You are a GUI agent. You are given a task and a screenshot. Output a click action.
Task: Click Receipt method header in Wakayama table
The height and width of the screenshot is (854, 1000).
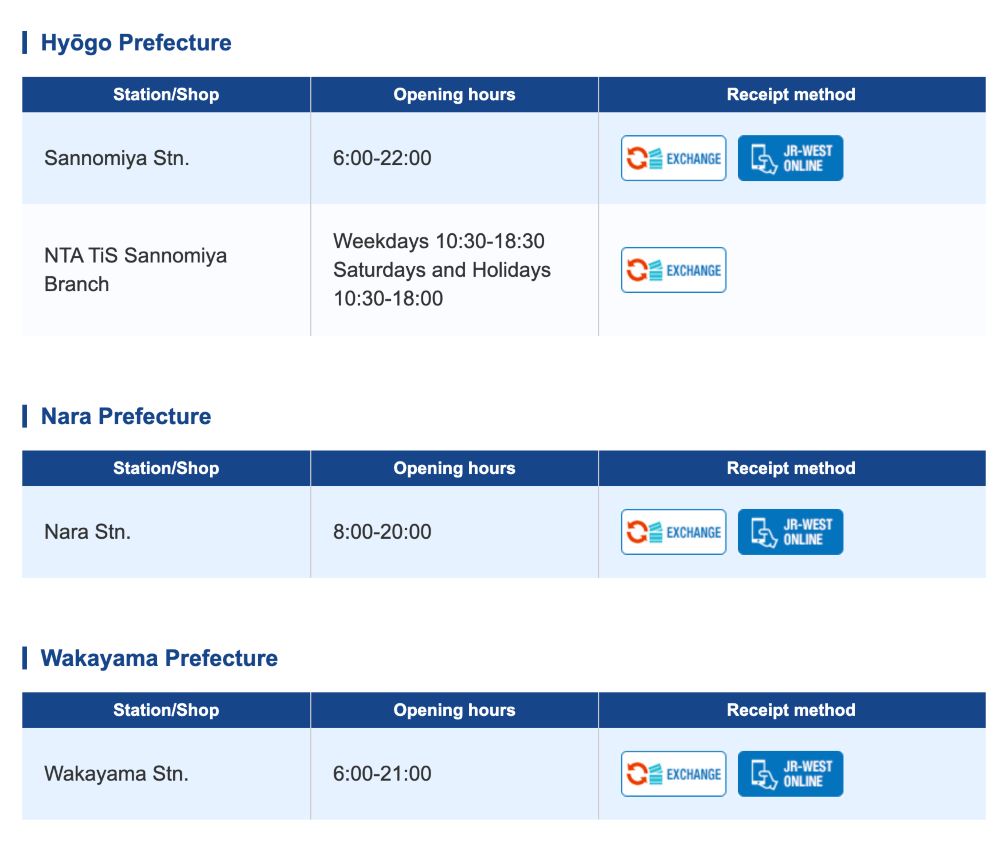coord(791,711)
